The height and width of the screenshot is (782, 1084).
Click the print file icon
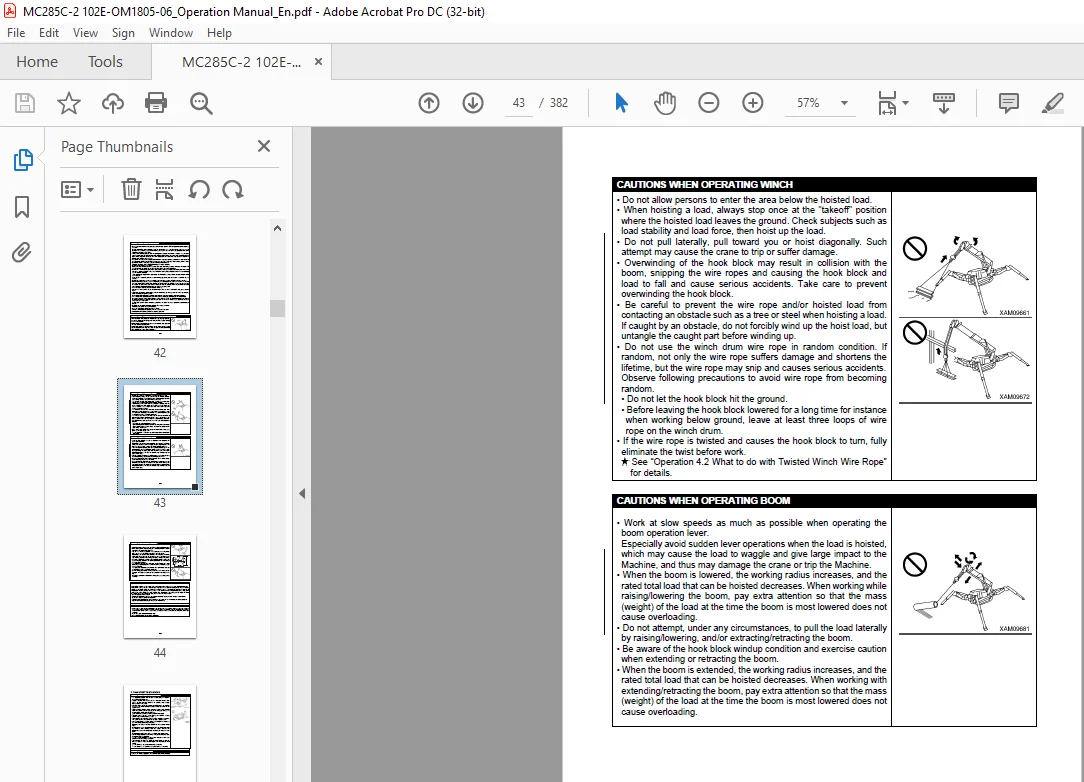[x=156, y=103]
